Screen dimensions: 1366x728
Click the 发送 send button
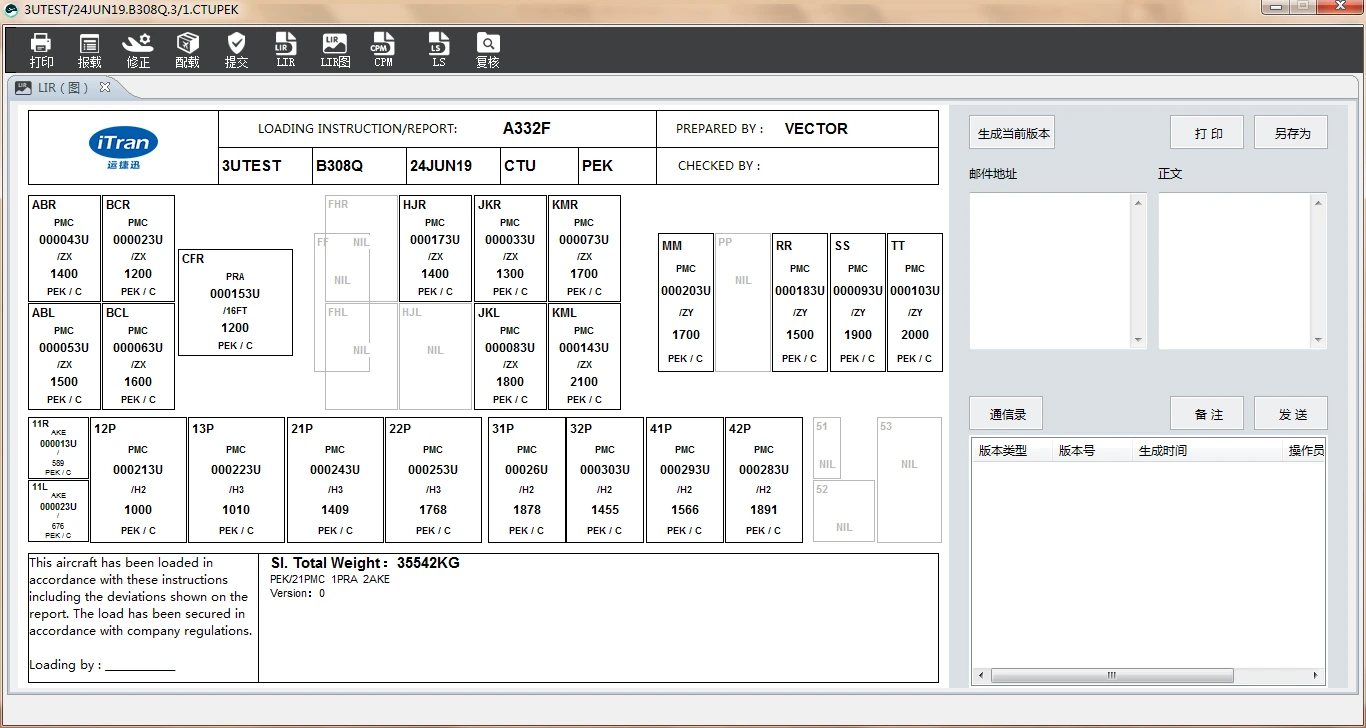point(1290,412)
